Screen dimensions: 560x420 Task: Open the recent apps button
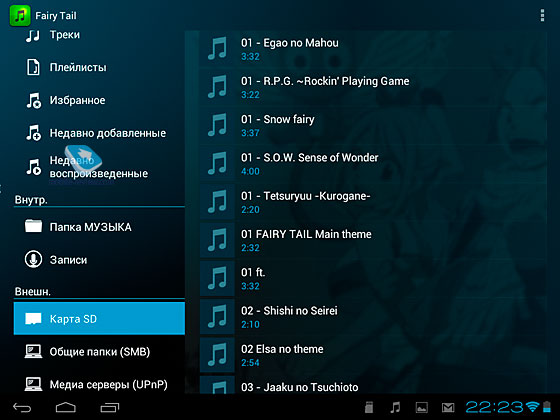coord(110,408)
